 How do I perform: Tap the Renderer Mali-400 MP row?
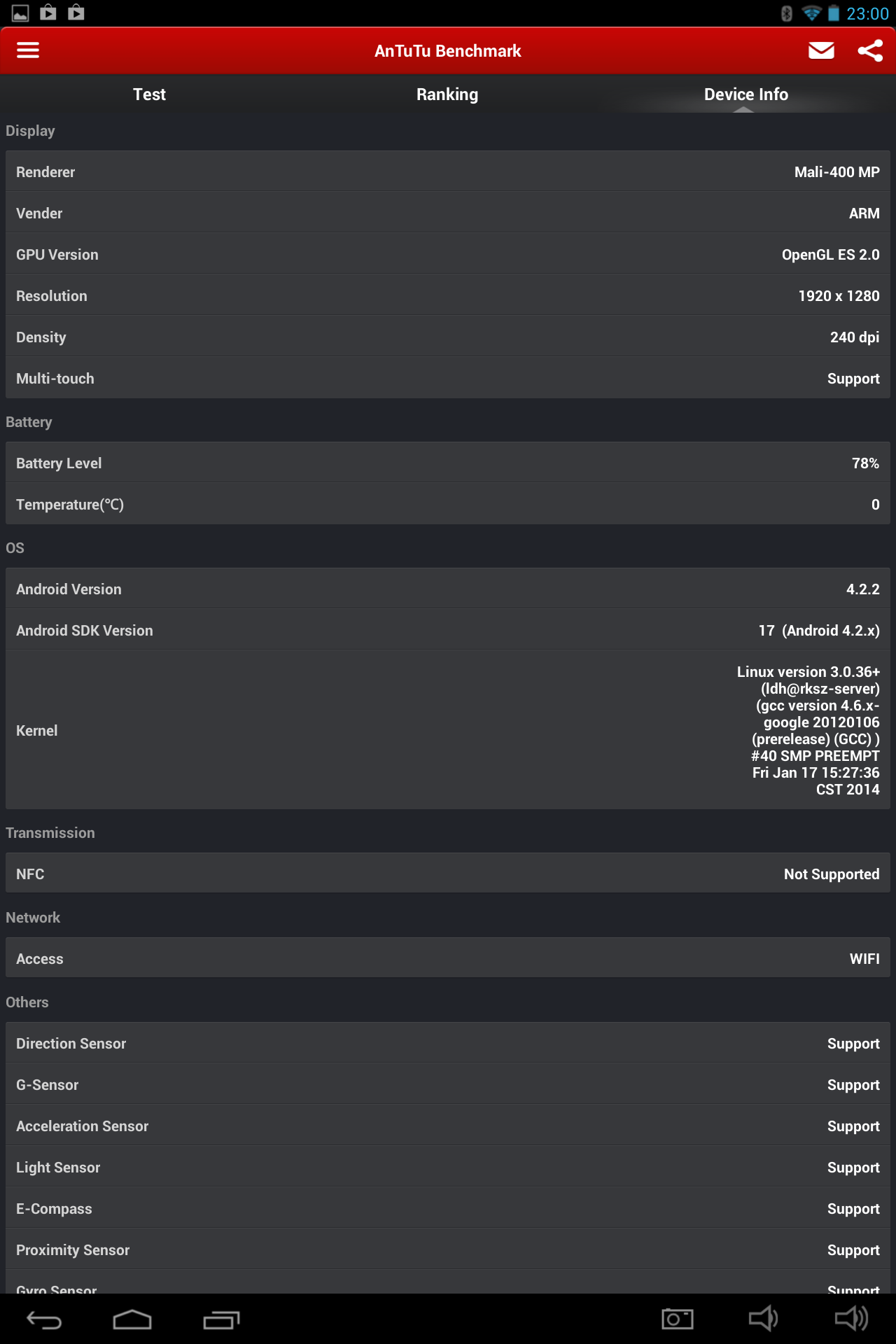(448, 172)
